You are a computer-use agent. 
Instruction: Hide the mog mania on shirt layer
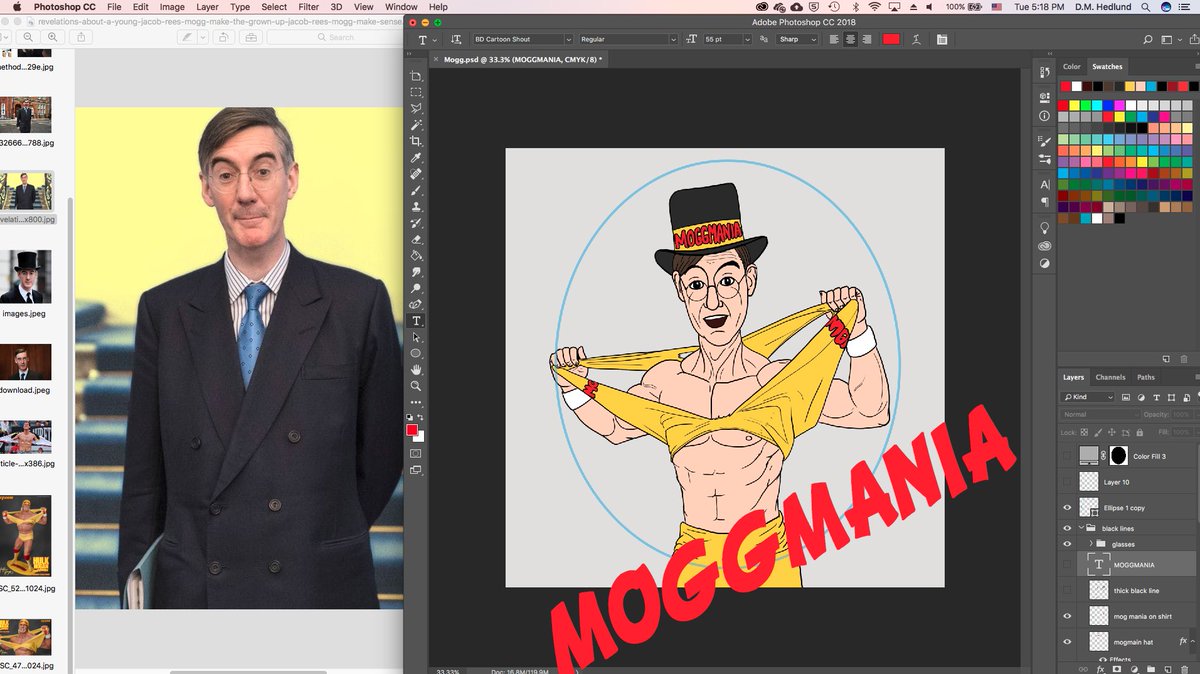click(1067, 616)
